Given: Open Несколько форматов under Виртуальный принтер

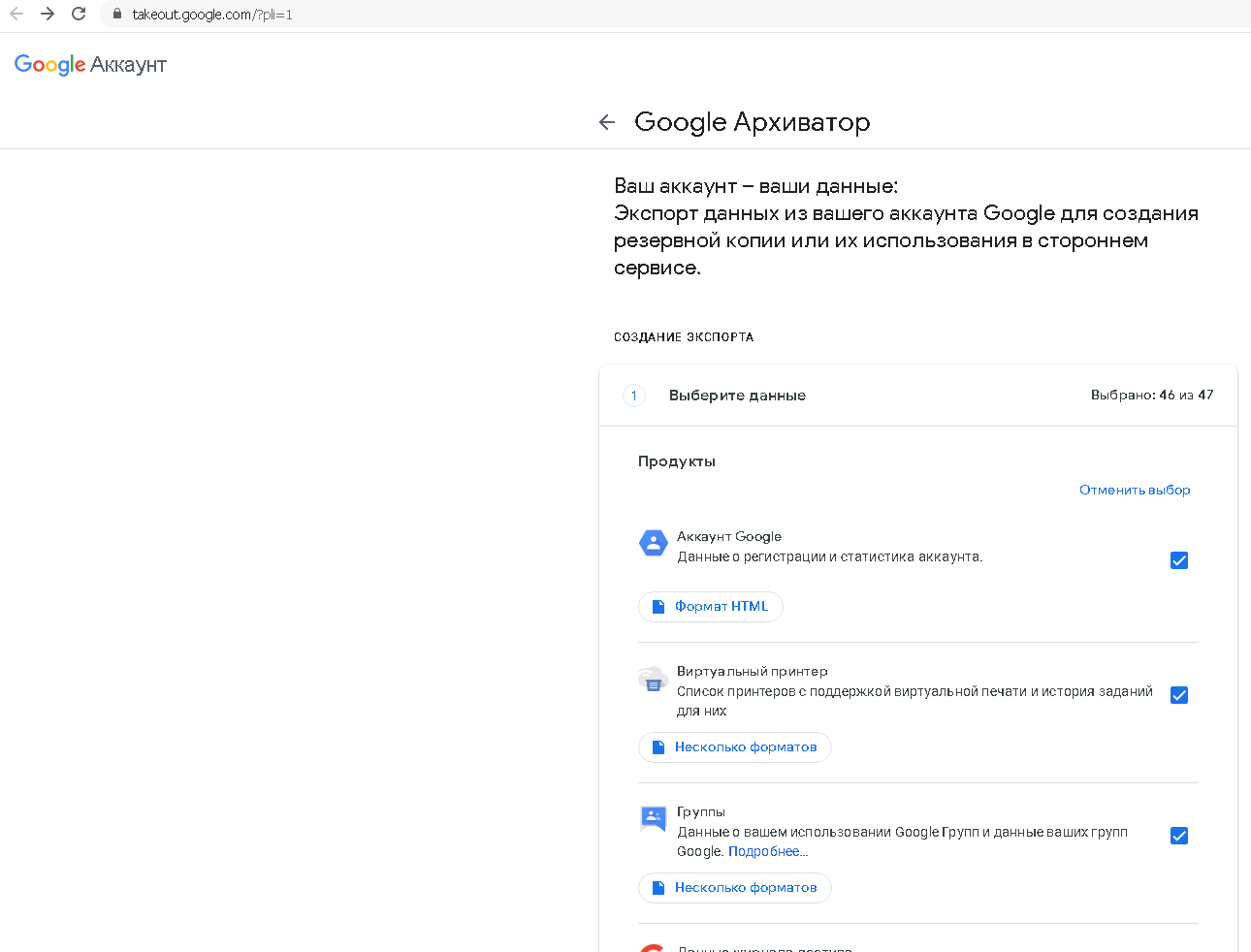Looking at the screenshot, I should click(x=735, y=747).
